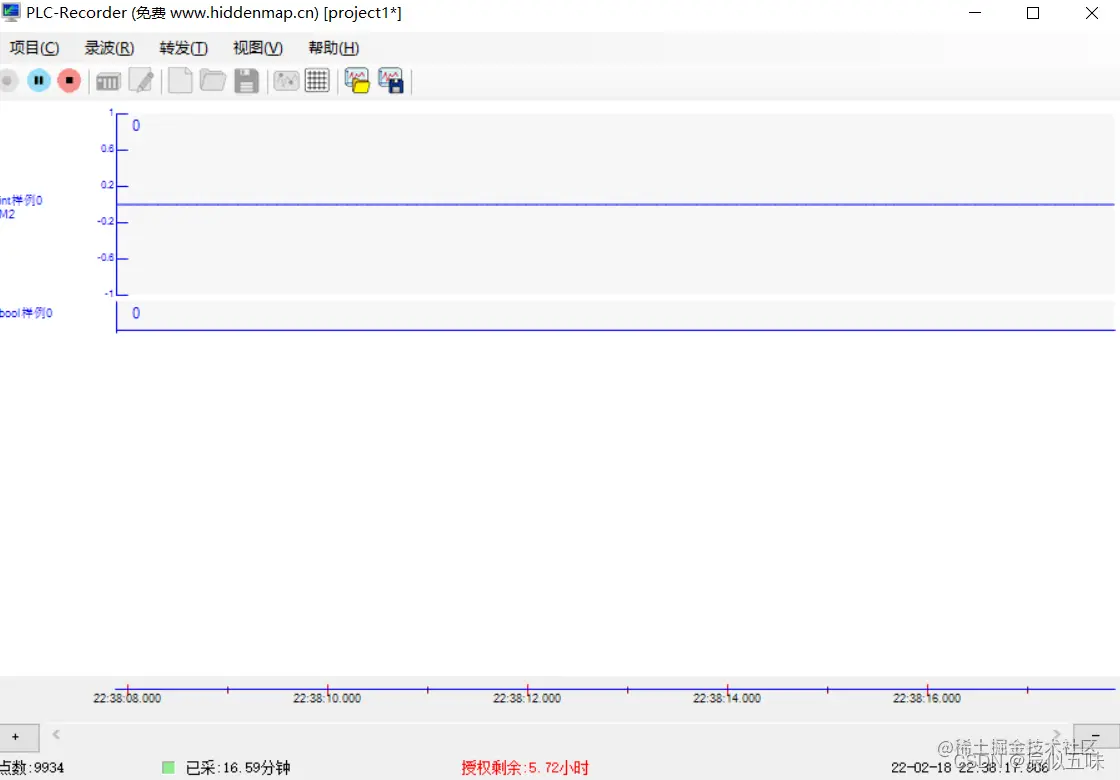1120x780 pixels.
Task: Click the left scroll arrow of the timeline
Action: (x=56, y=734)
